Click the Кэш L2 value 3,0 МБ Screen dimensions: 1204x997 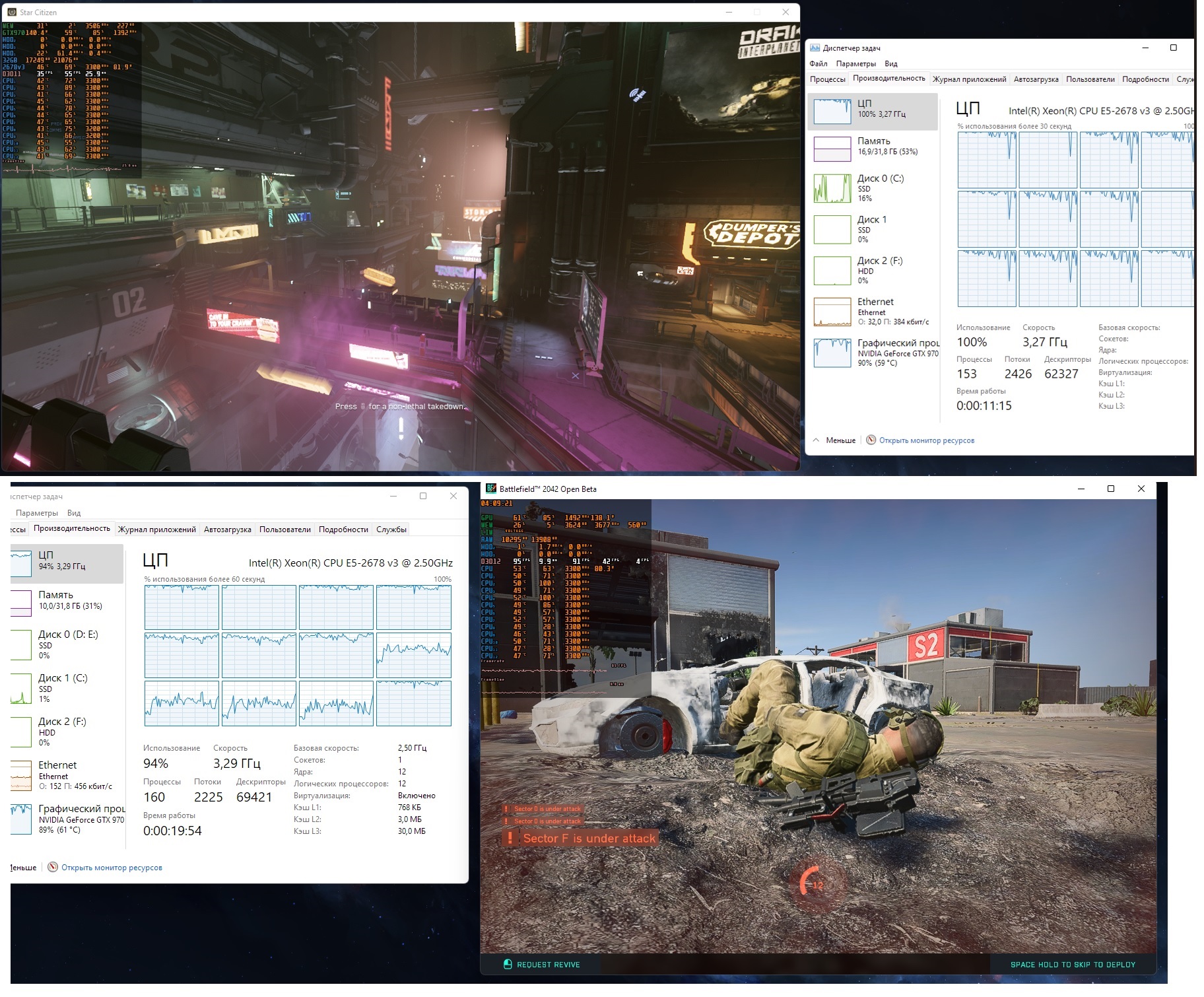point(409,819)
